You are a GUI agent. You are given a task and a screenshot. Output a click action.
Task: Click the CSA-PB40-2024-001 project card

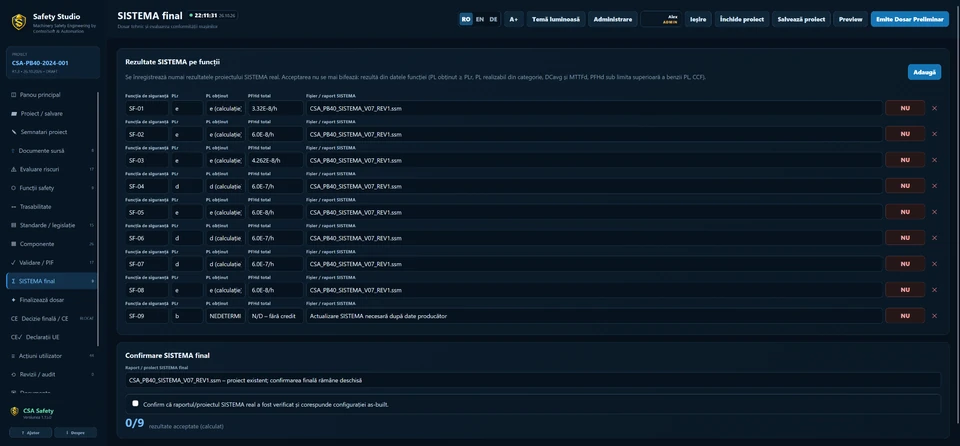tap(53, 62)
